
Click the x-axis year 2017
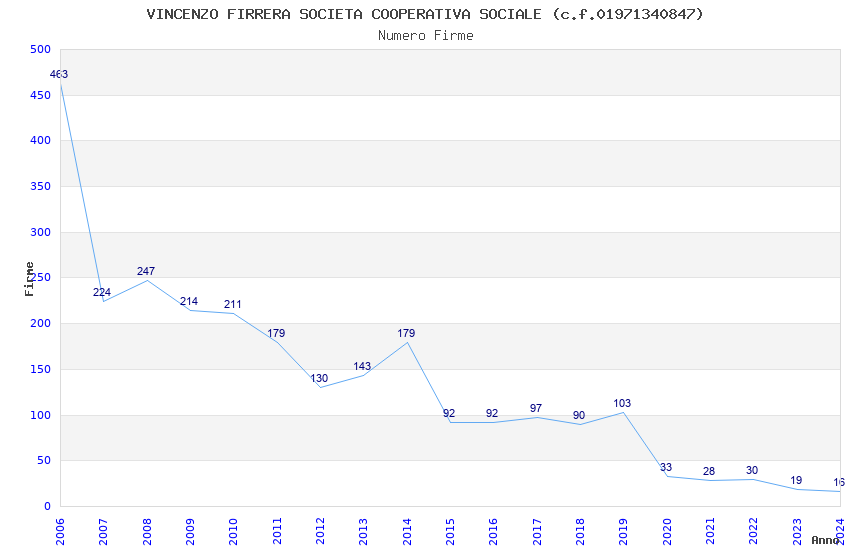point(537,531)
